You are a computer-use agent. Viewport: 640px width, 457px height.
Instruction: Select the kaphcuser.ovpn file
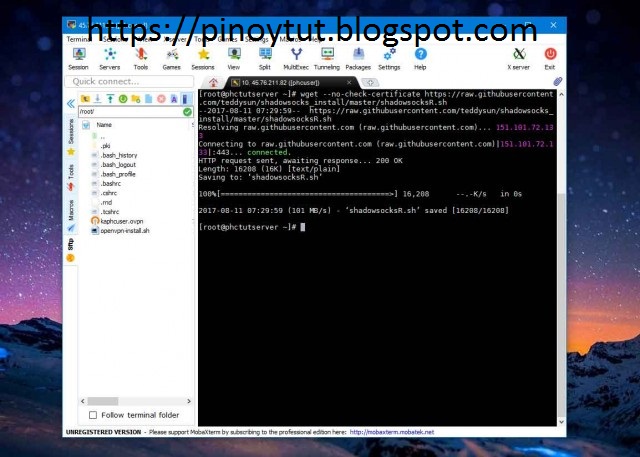pos(122,221)
